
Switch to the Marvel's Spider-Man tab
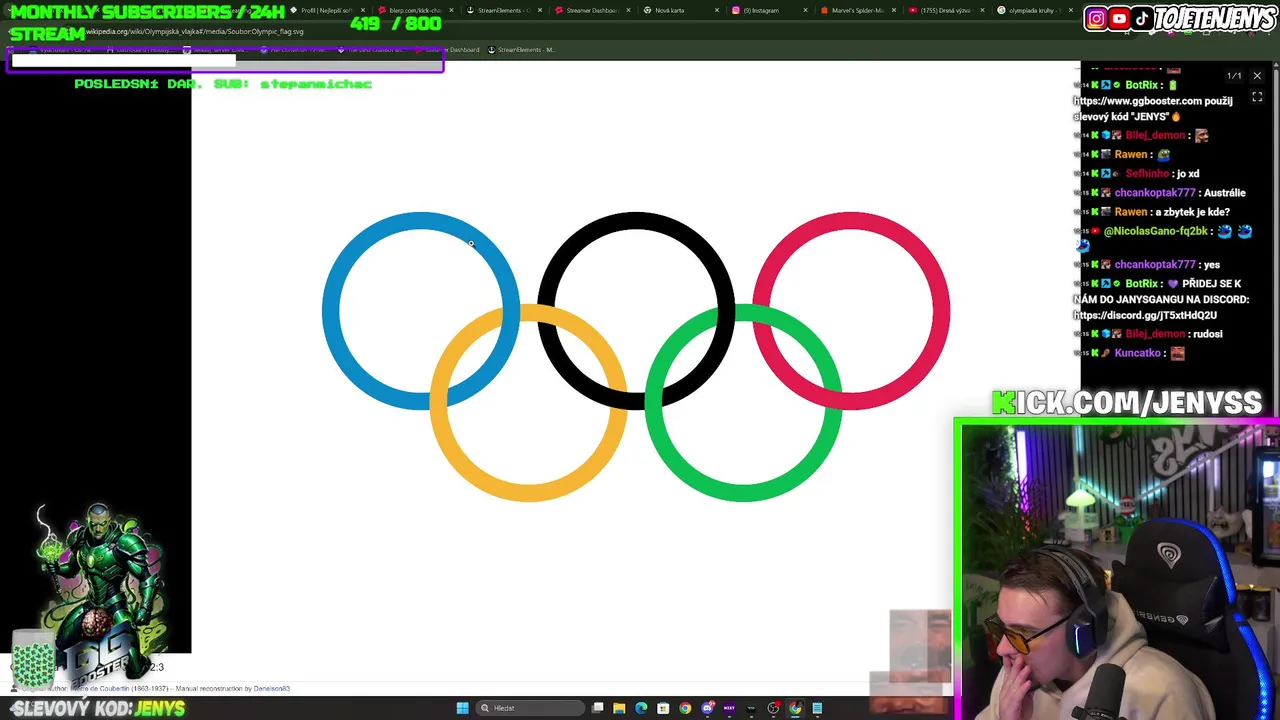point(857,10)
